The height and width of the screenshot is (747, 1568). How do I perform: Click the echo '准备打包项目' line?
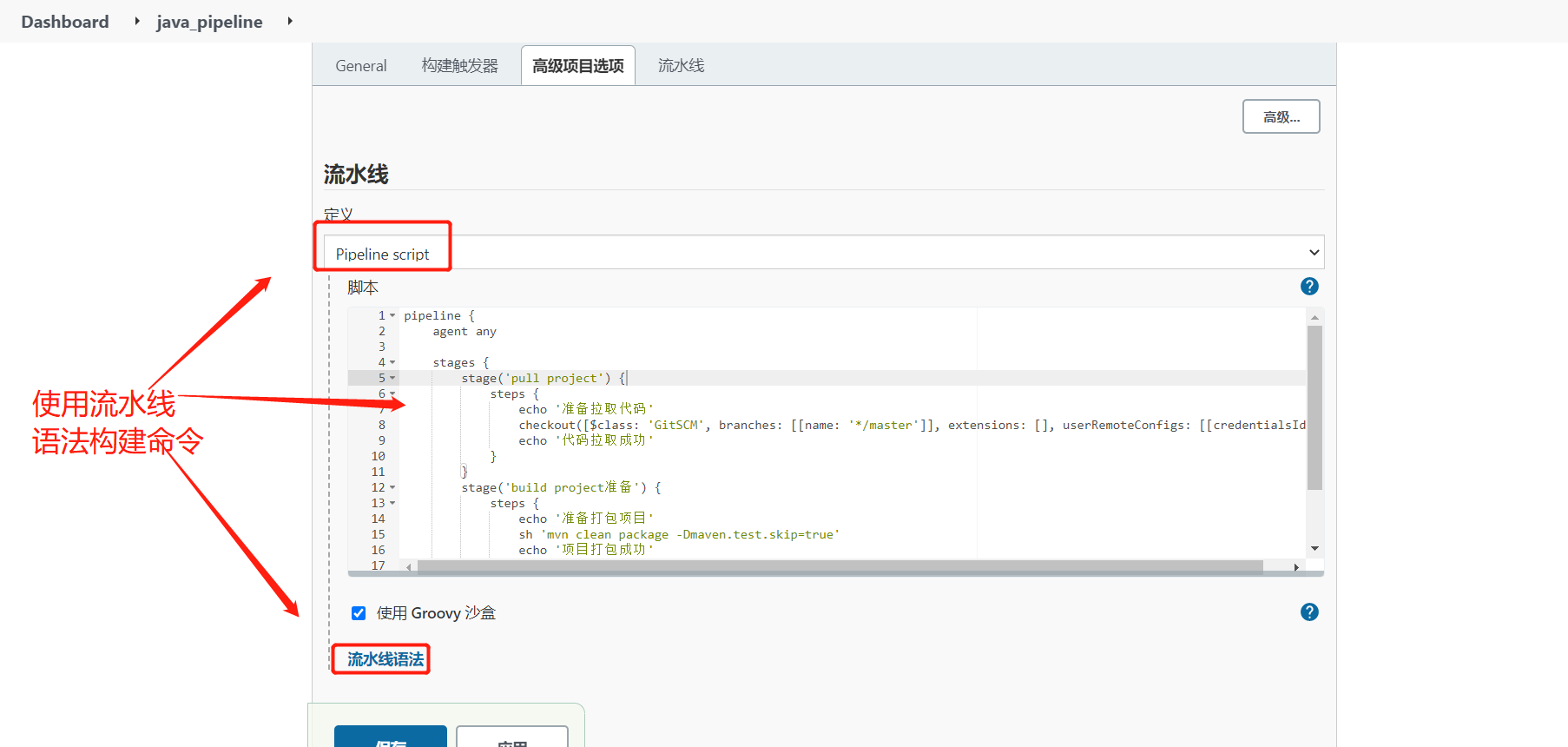586,519
